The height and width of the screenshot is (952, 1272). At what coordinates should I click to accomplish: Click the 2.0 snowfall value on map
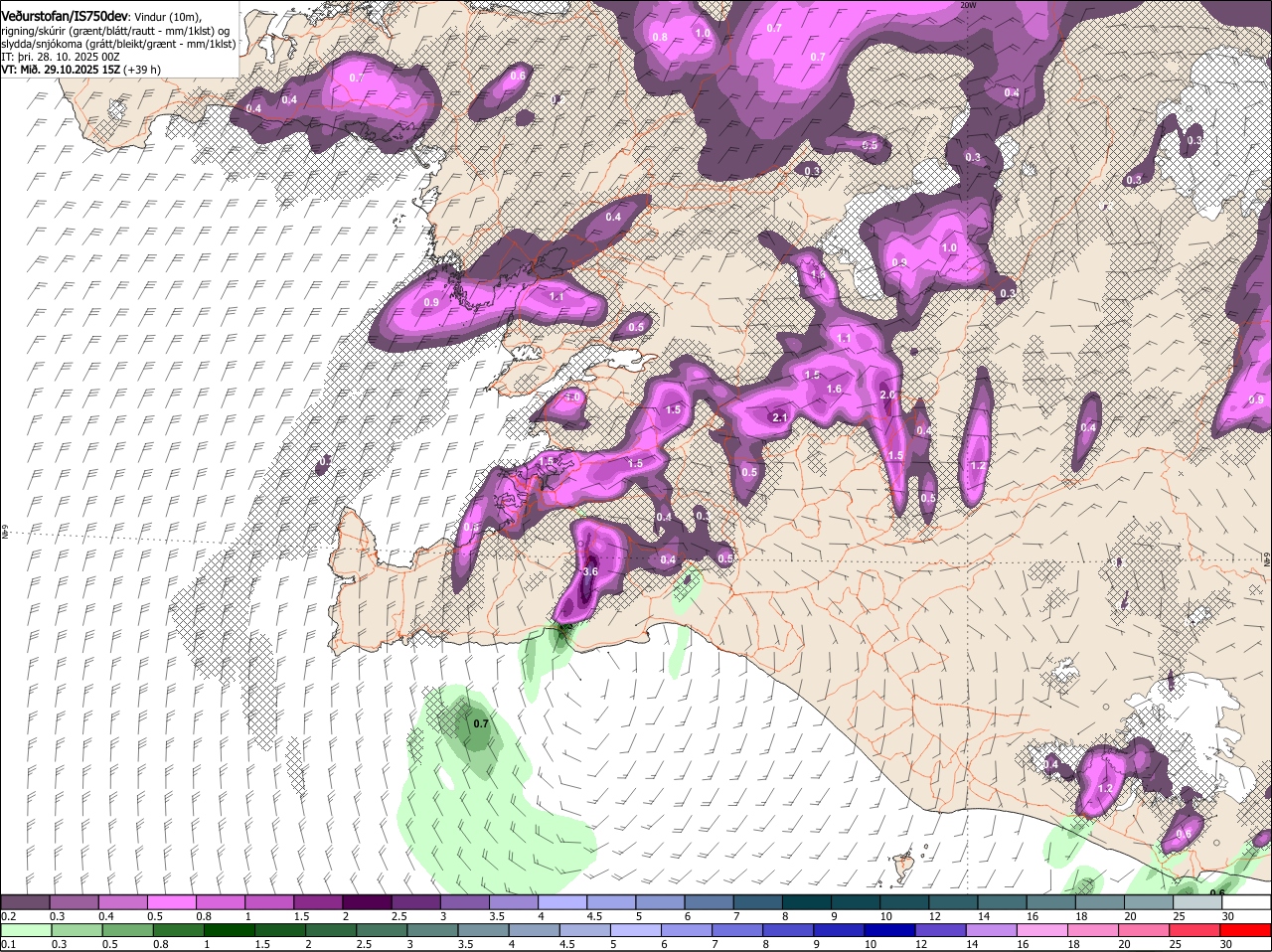(887, 395)
